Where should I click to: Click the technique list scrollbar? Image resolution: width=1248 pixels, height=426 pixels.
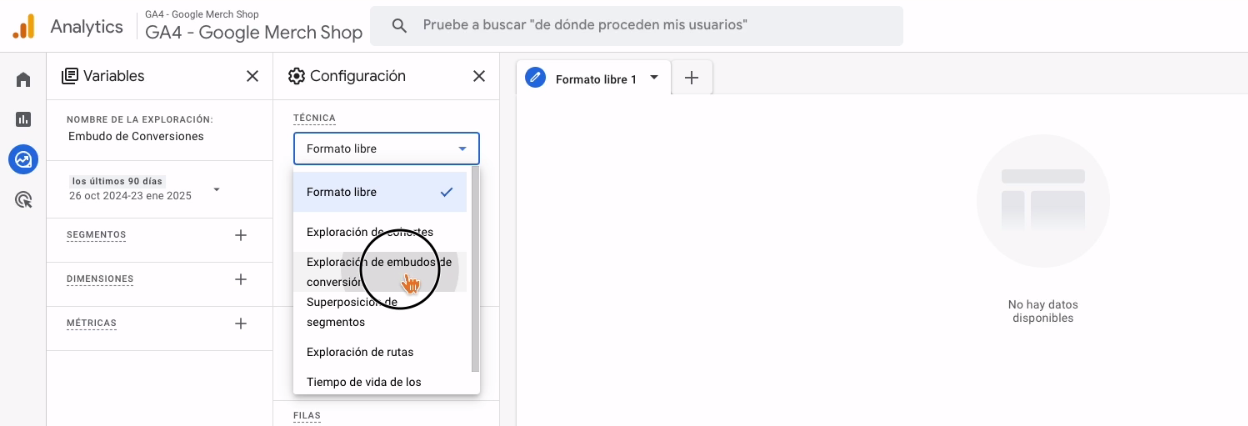[x=475, y=270]
